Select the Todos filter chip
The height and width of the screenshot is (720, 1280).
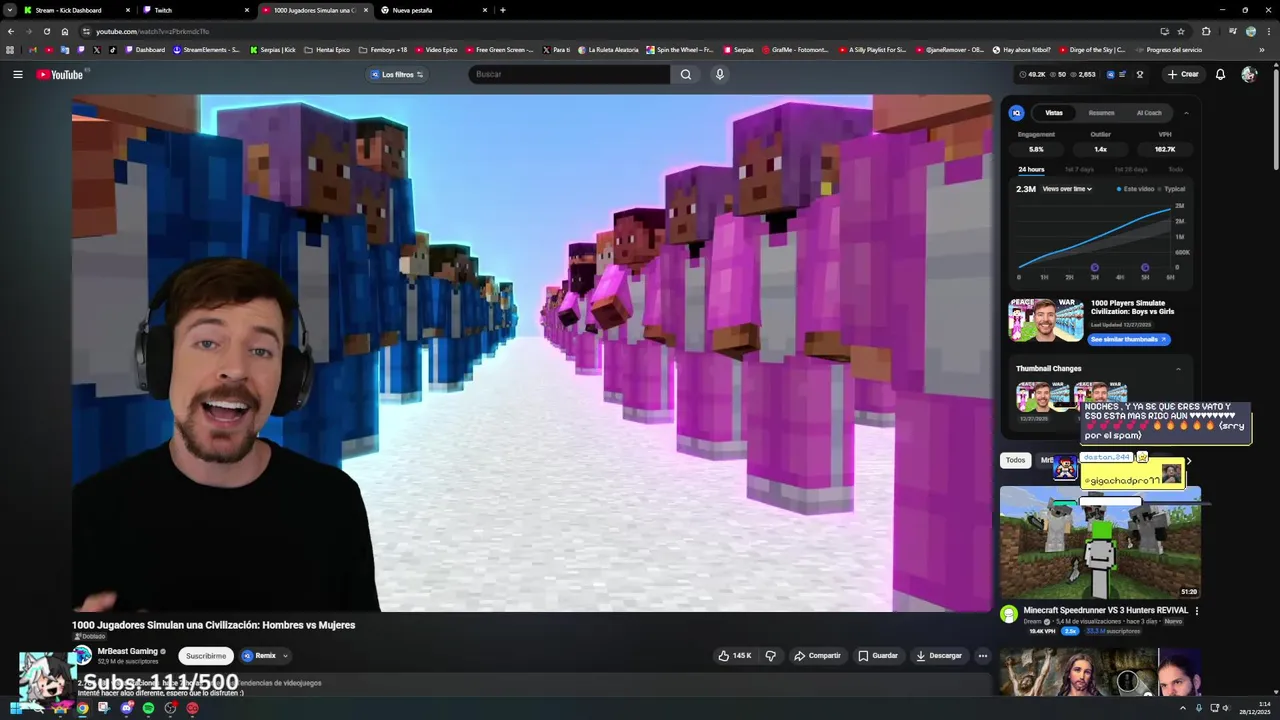pyautogui.click(x=1015, y=460)
